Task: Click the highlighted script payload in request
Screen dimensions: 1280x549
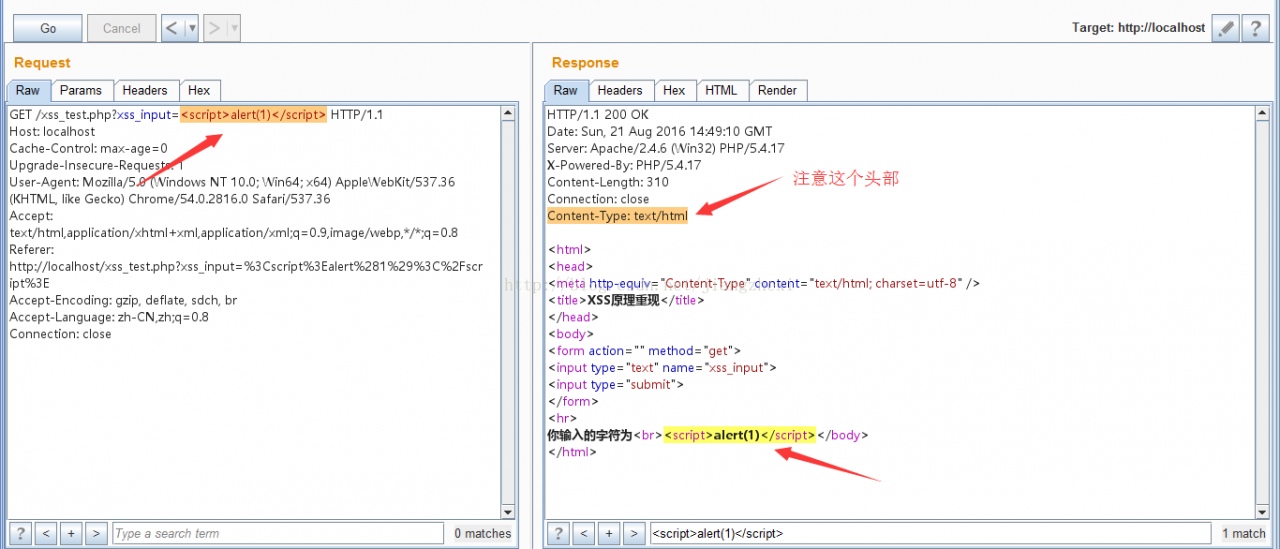Action: 253,114
